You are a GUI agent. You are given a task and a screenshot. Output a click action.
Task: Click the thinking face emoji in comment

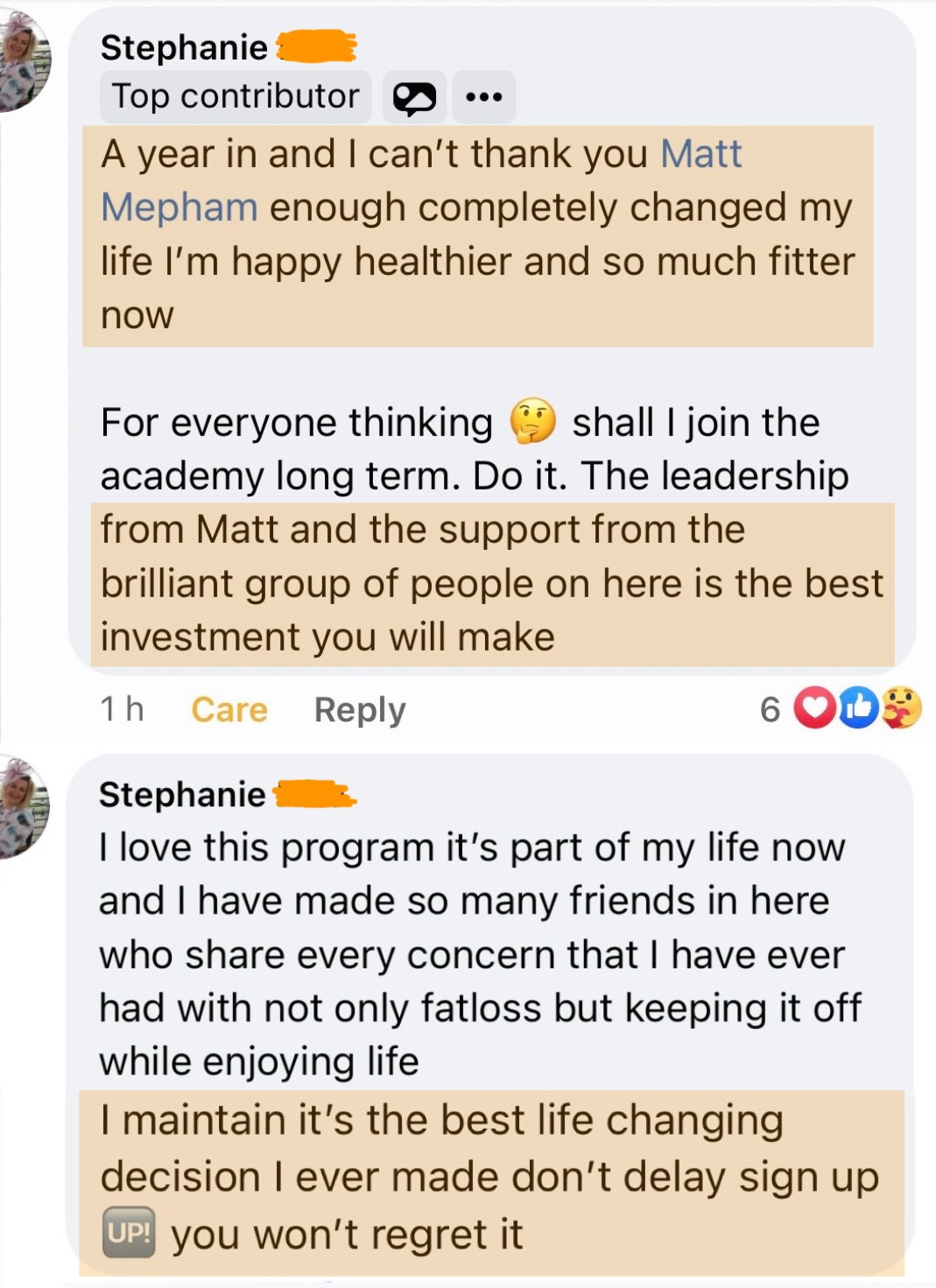click(532, 422)
